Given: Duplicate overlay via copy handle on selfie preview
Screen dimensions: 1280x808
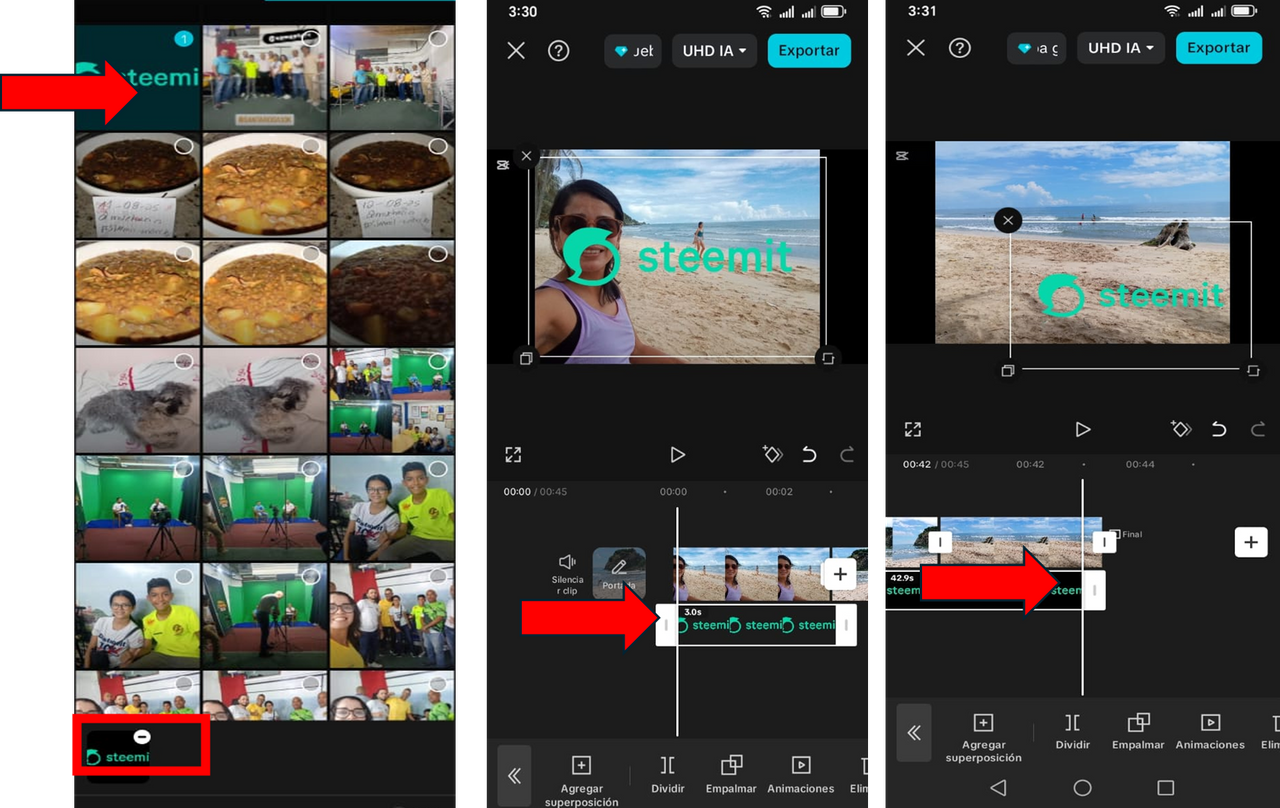Looking at the screenshot, I should click(526, 358).
